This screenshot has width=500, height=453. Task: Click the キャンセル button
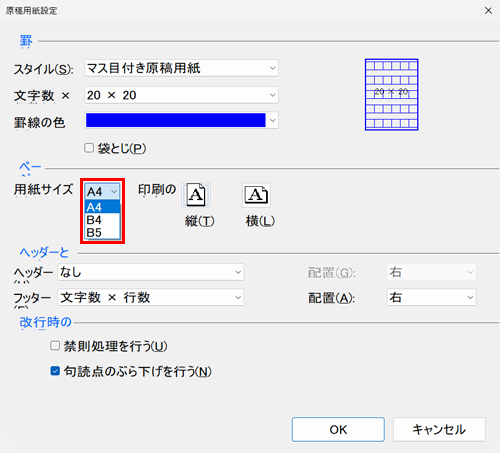tap(439, 430)
